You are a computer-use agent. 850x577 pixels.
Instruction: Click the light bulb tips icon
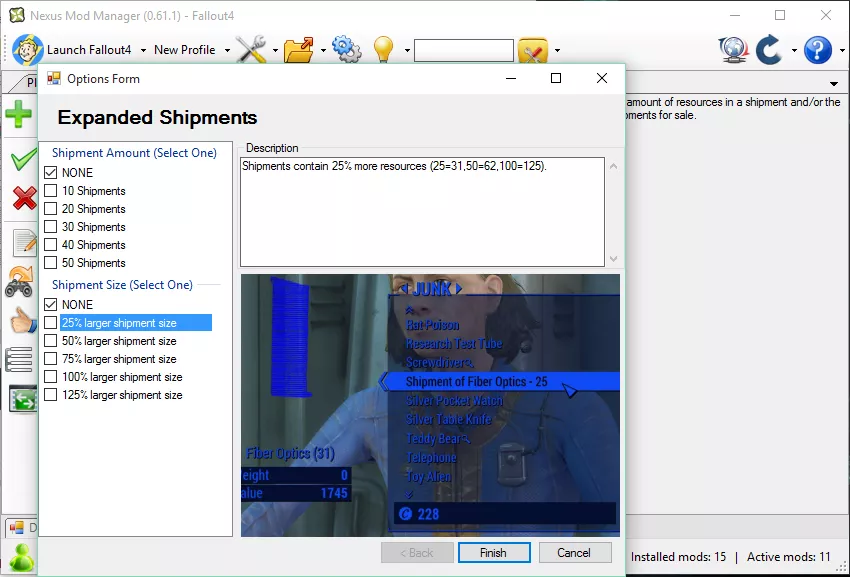(x=383, y=50)
